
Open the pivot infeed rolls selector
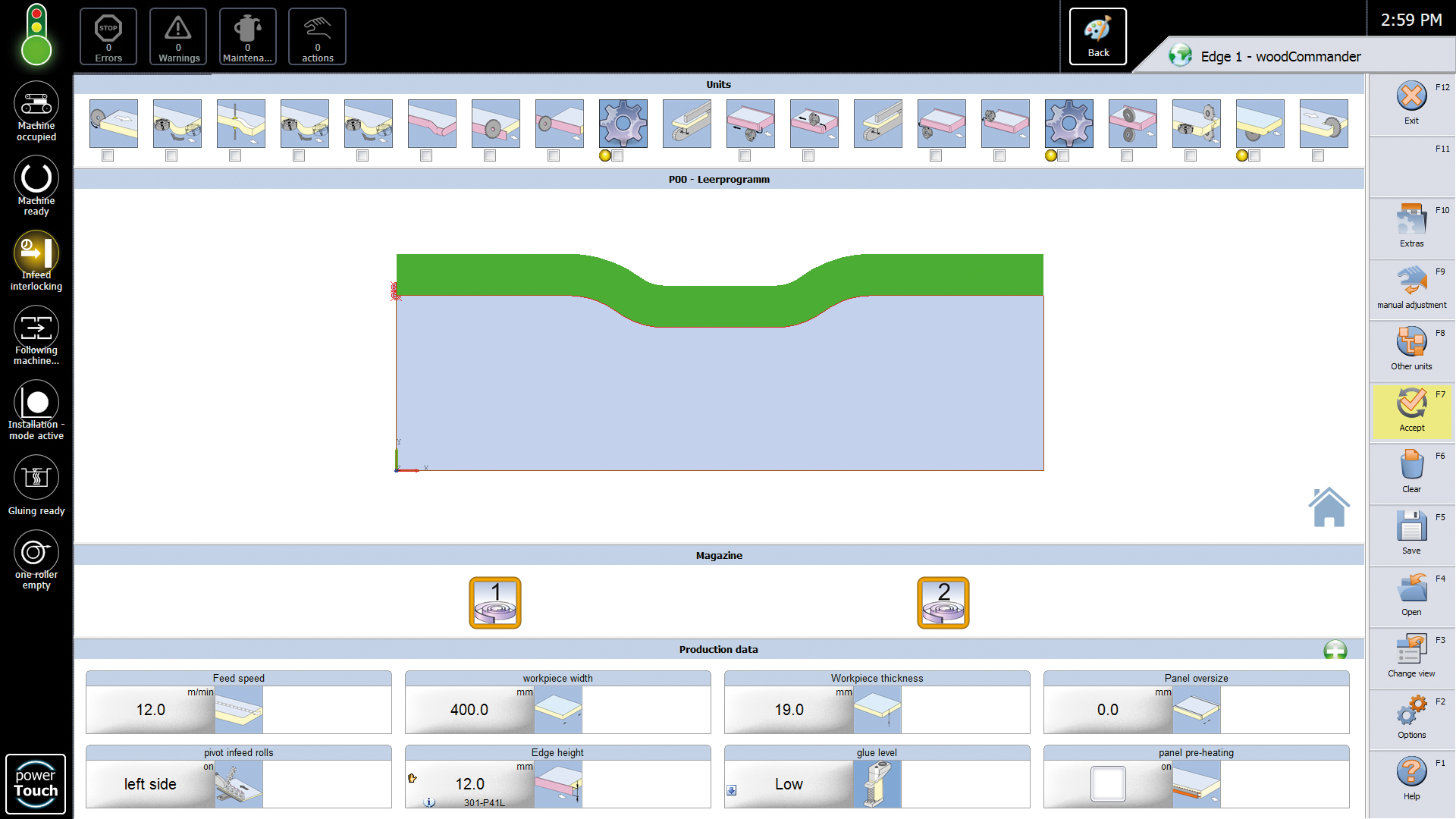(150, 784)
